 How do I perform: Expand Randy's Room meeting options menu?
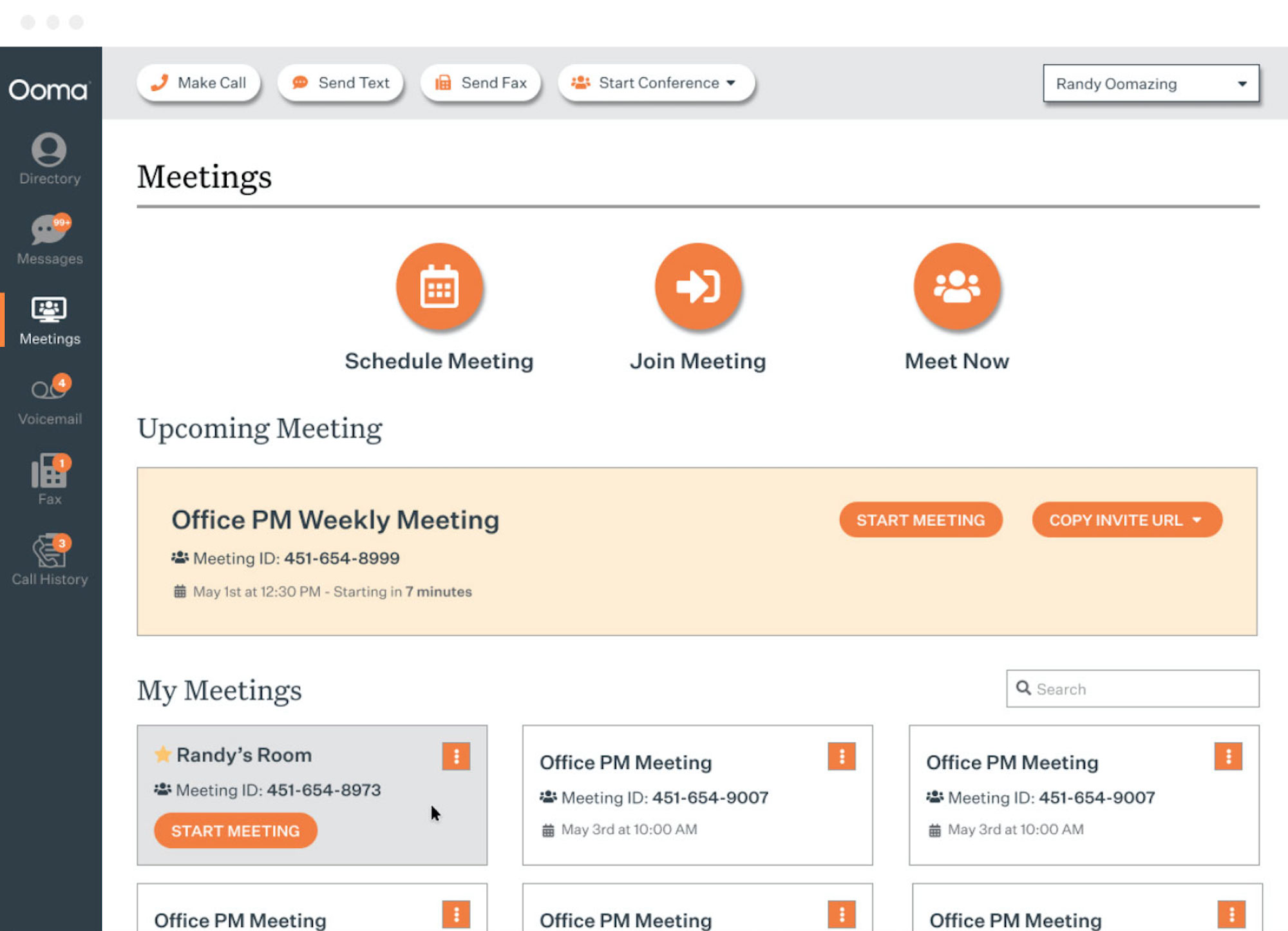tap(455, 756)
